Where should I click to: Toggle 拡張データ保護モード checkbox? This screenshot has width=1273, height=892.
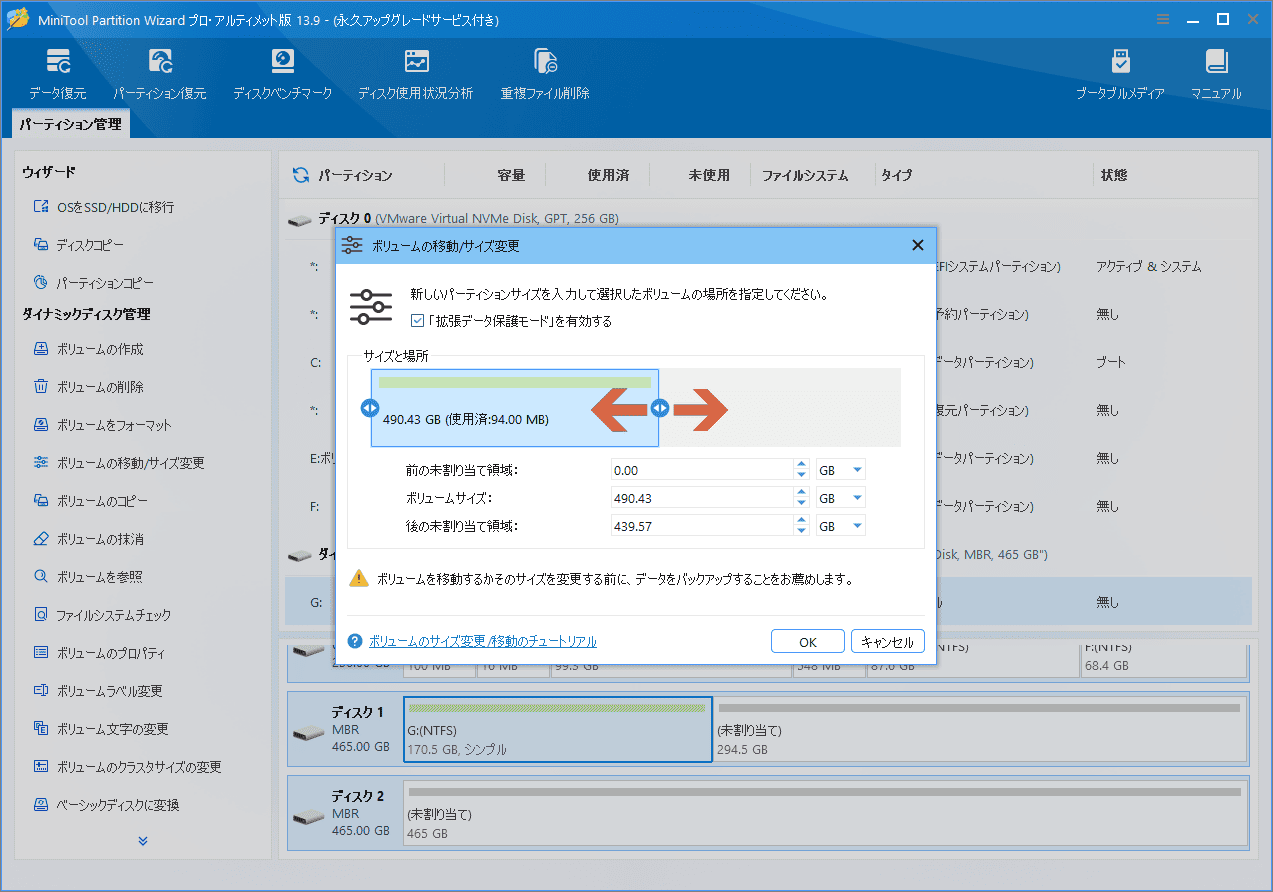click(x=418, y=321)
